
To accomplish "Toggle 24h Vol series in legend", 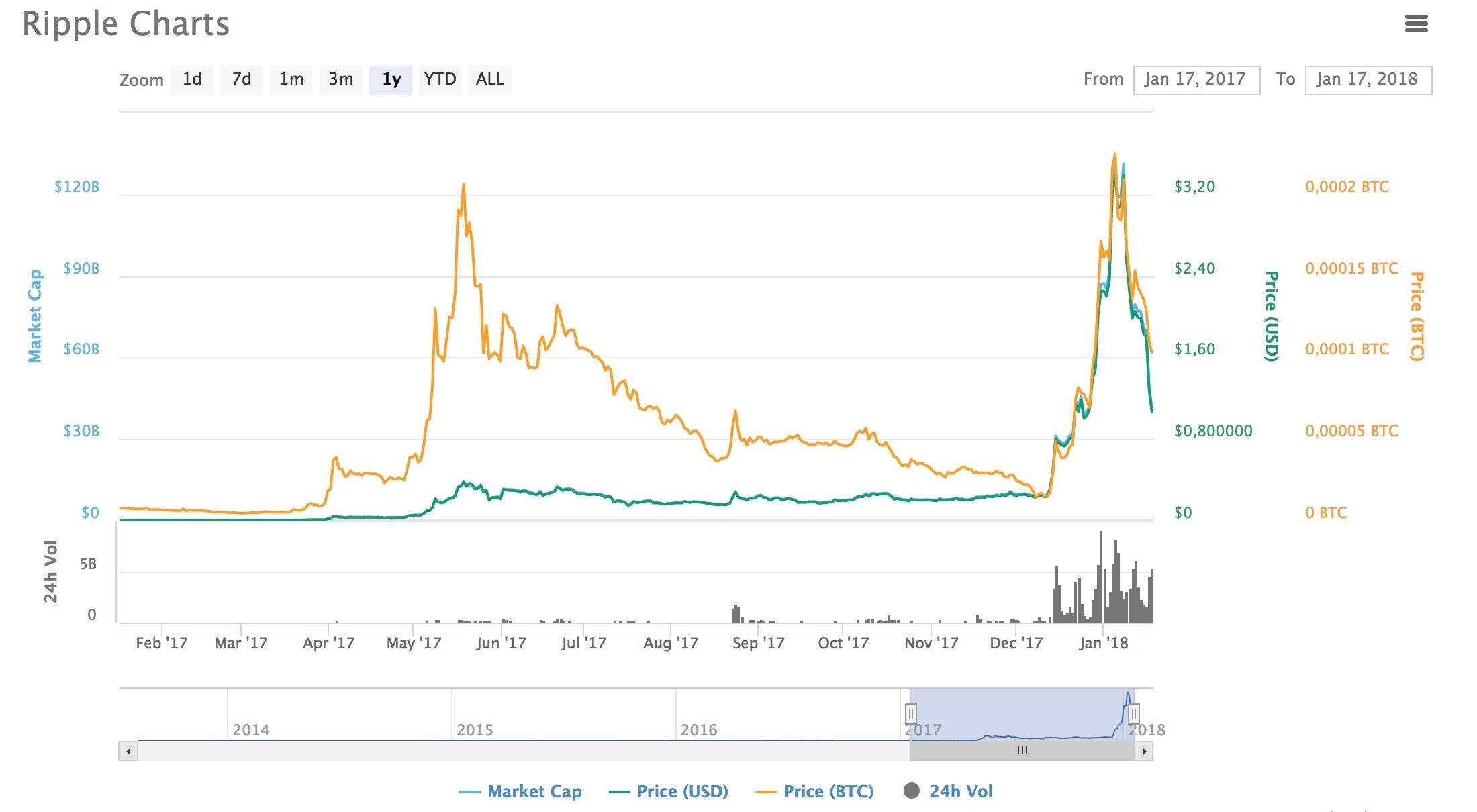I will pyautogui.click(x=948, y=792).
